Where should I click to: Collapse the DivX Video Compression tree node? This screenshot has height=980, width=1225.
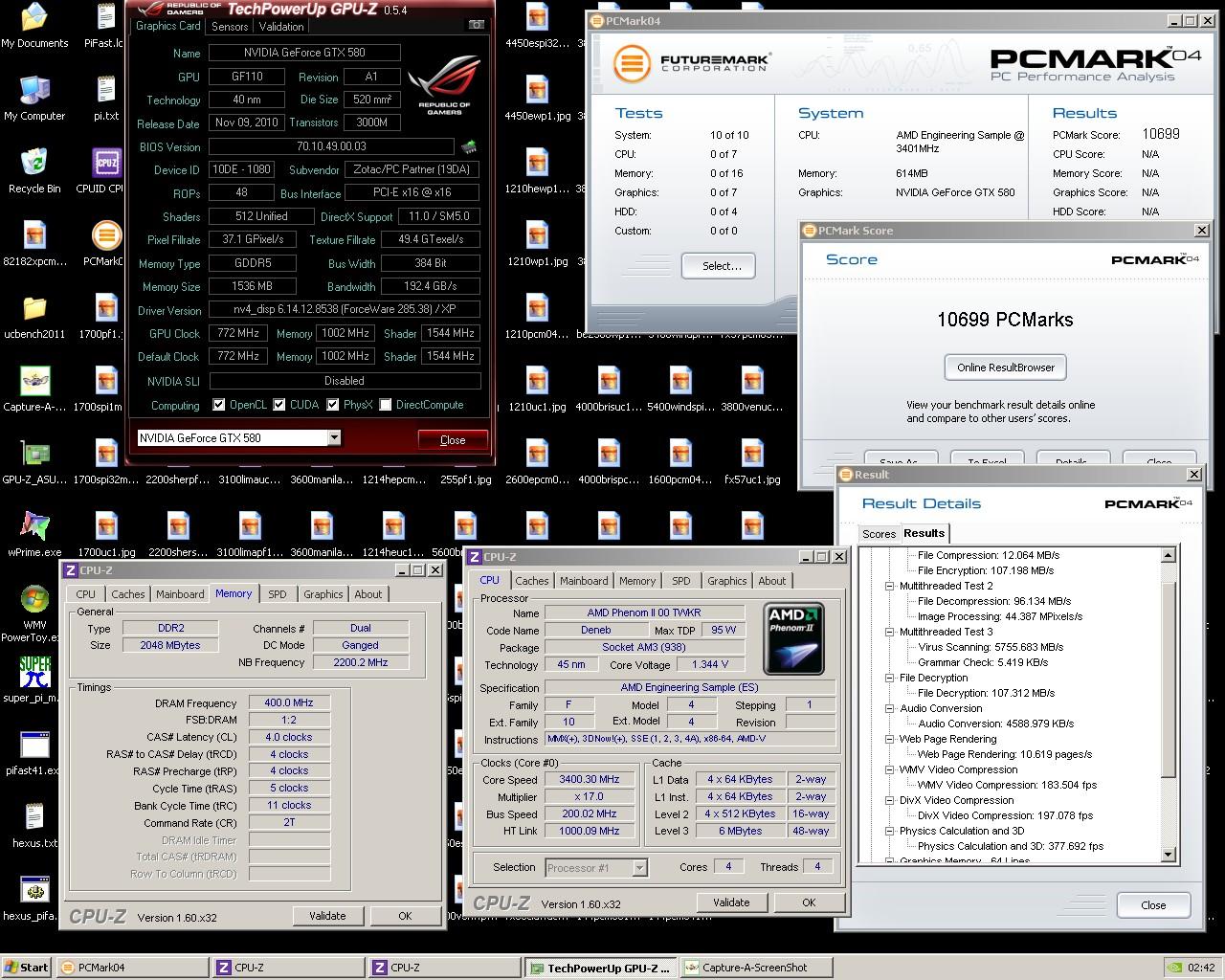click(889, 800)
